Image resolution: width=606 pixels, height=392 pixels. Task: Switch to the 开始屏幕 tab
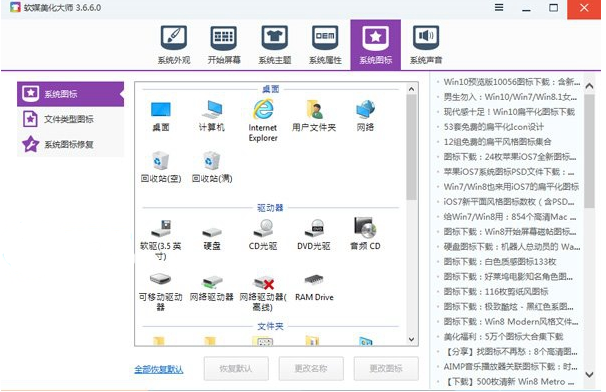224,45
